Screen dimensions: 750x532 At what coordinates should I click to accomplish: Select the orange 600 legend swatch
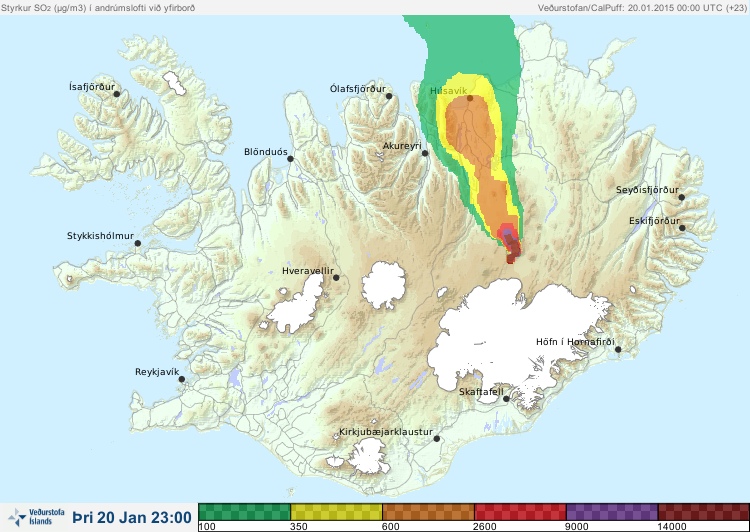(x=428, y=512)
